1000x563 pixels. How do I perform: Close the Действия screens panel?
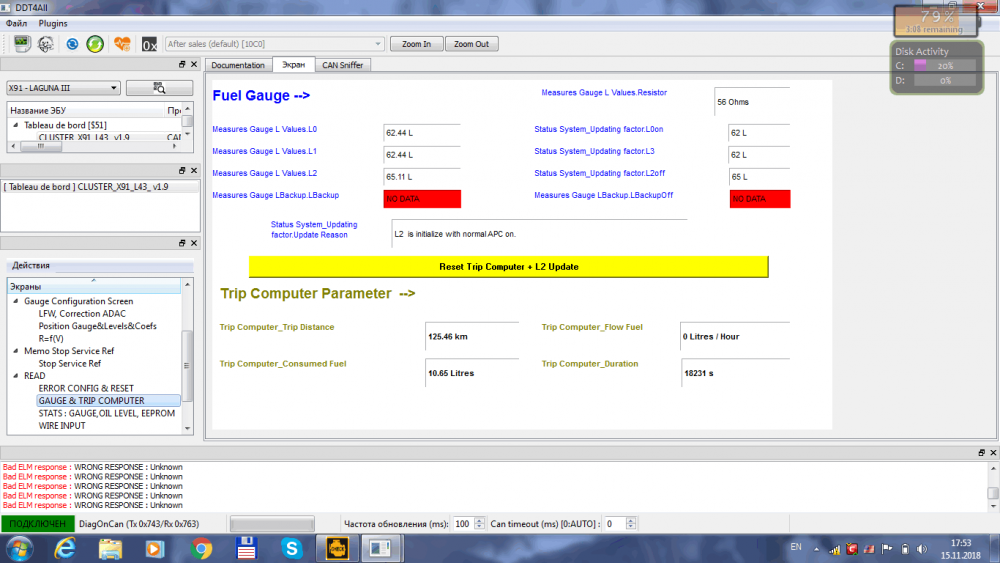coord(194,243)
